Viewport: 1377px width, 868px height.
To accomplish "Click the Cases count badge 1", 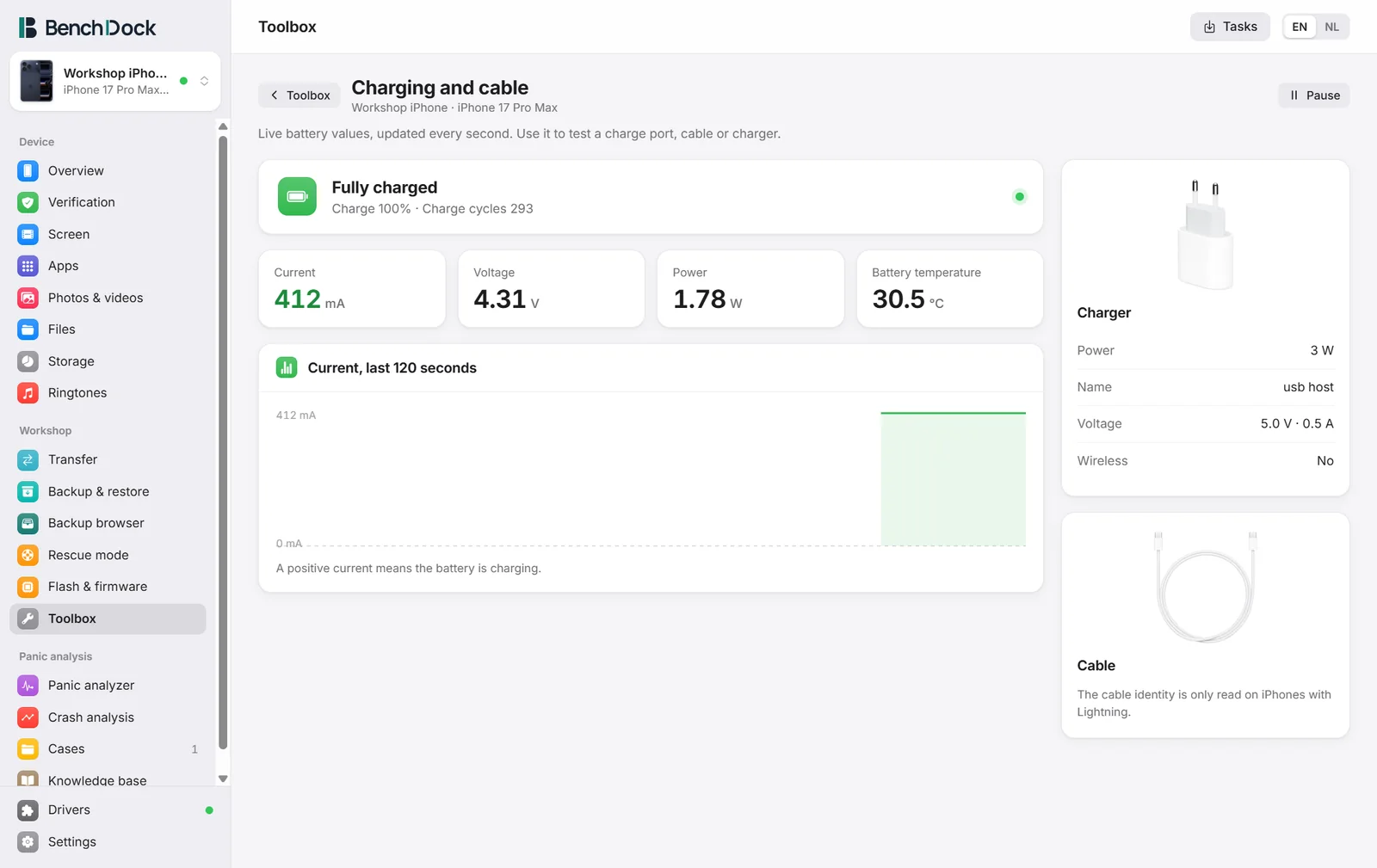I will click(x=195, y=749).
